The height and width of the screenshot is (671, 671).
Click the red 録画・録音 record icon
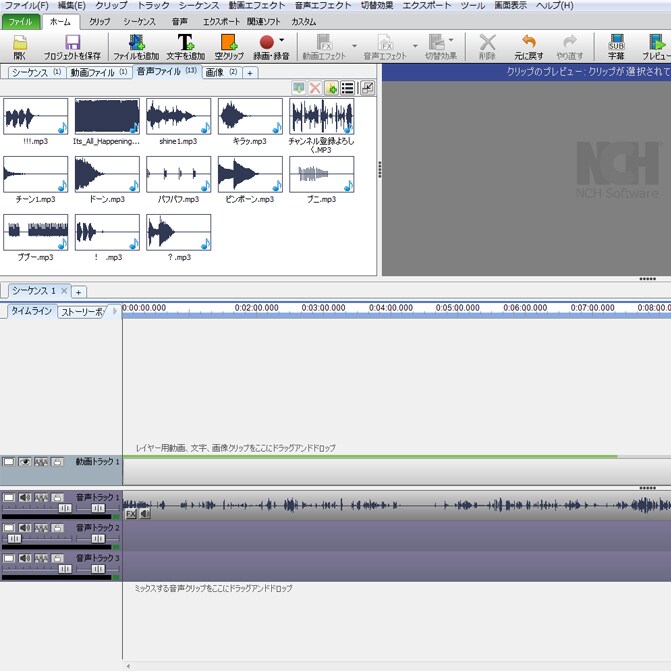coord(267,42)
